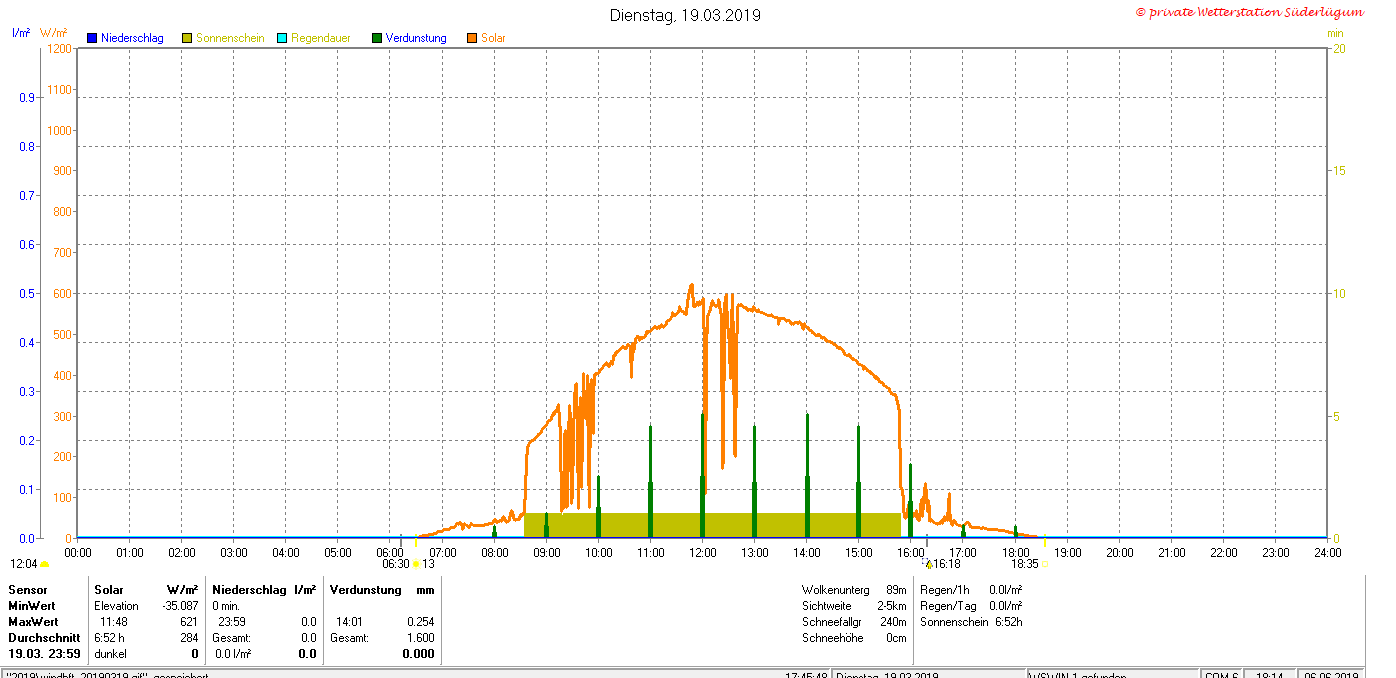Image resolution: width=1396 pixels, height=678 pixels.
Task: Click the 12:00 label on the time axis
Action: pyautogui.click(x=702, y=552)
